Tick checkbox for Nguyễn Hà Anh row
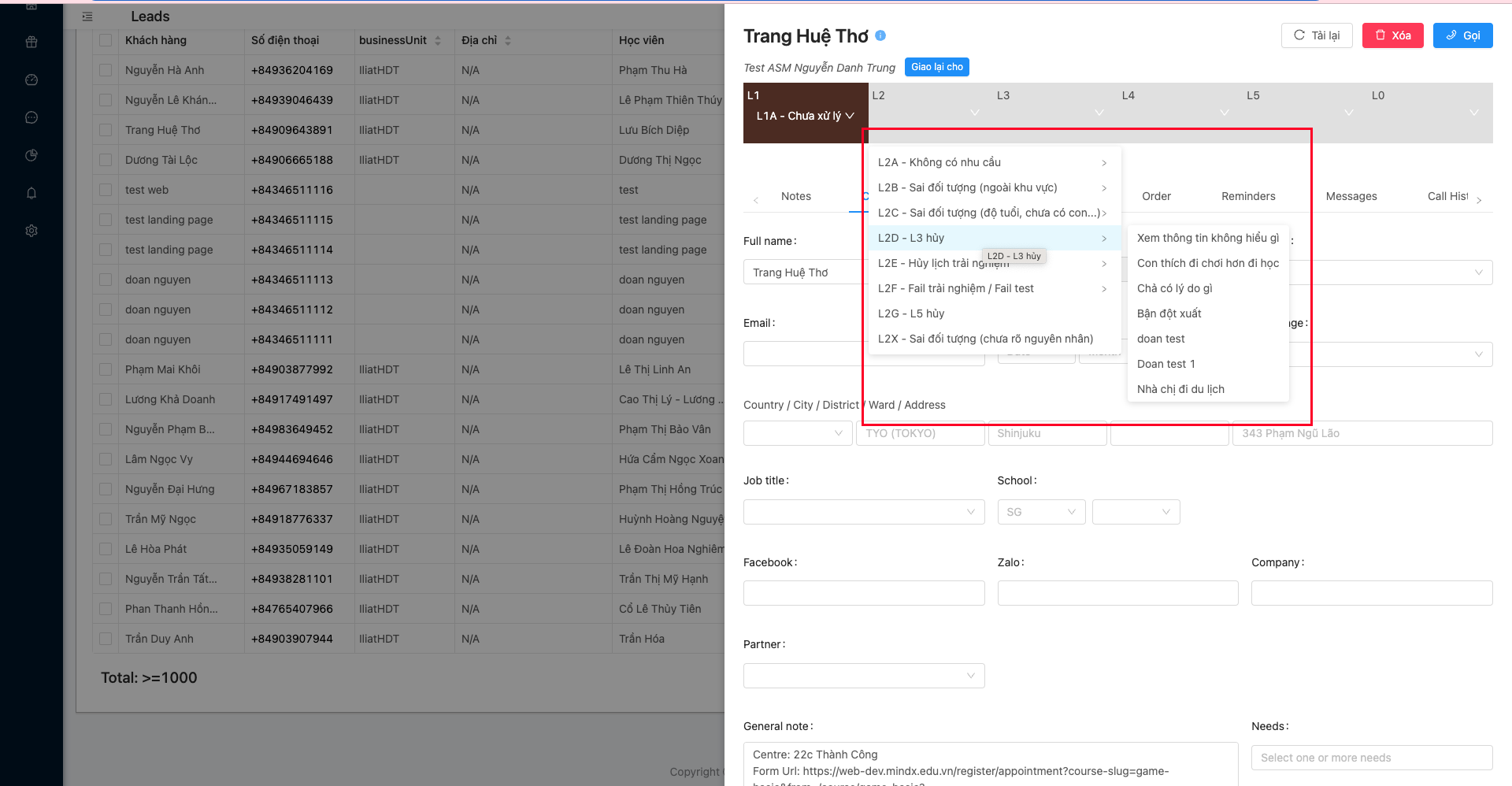Image resolution: width=1512 pixels, height=786 pixels. 106,70
